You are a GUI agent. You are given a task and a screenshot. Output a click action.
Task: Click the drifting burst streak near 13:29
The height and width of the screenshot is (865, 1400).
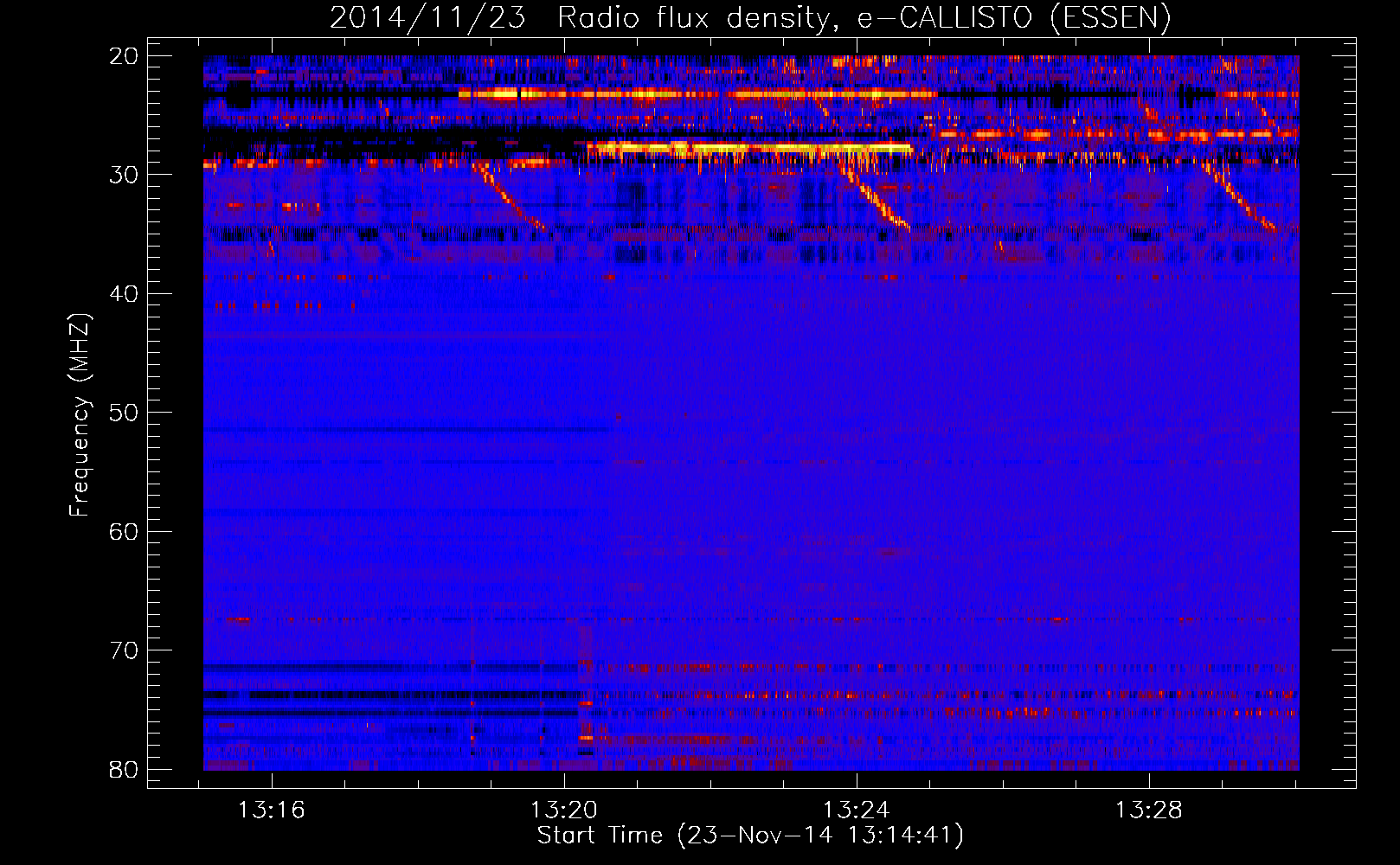pos(1241,197)
